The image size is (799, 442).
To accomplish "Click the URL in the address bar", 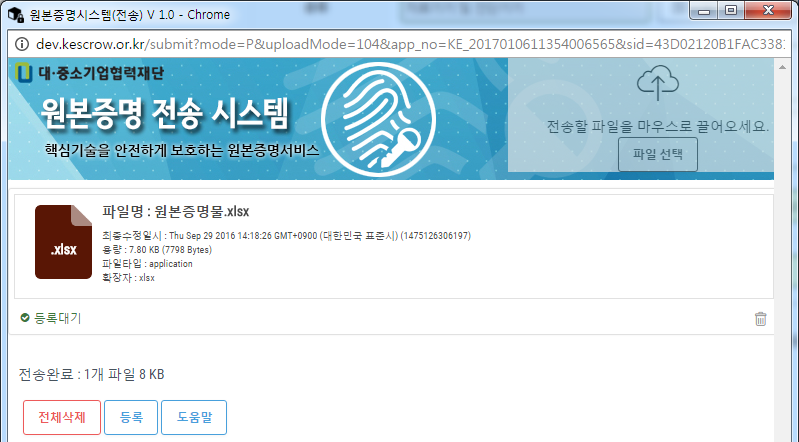I will [410, 44].
